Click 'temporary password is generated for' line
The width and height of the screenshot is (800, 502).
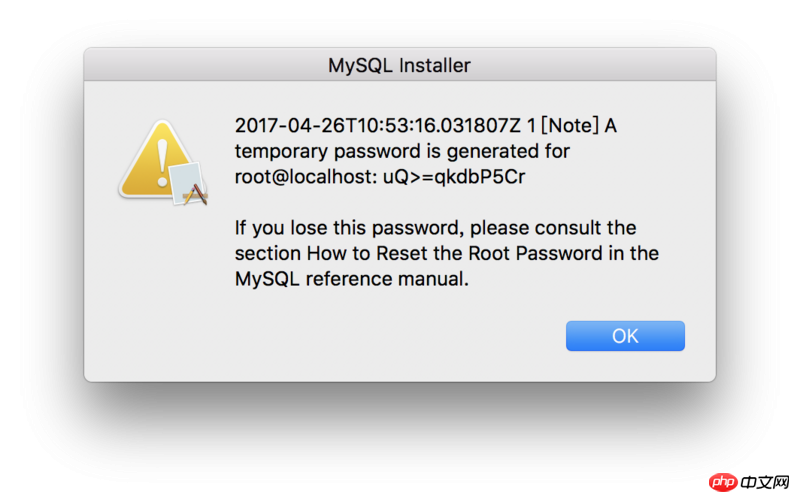coord(402,152)
